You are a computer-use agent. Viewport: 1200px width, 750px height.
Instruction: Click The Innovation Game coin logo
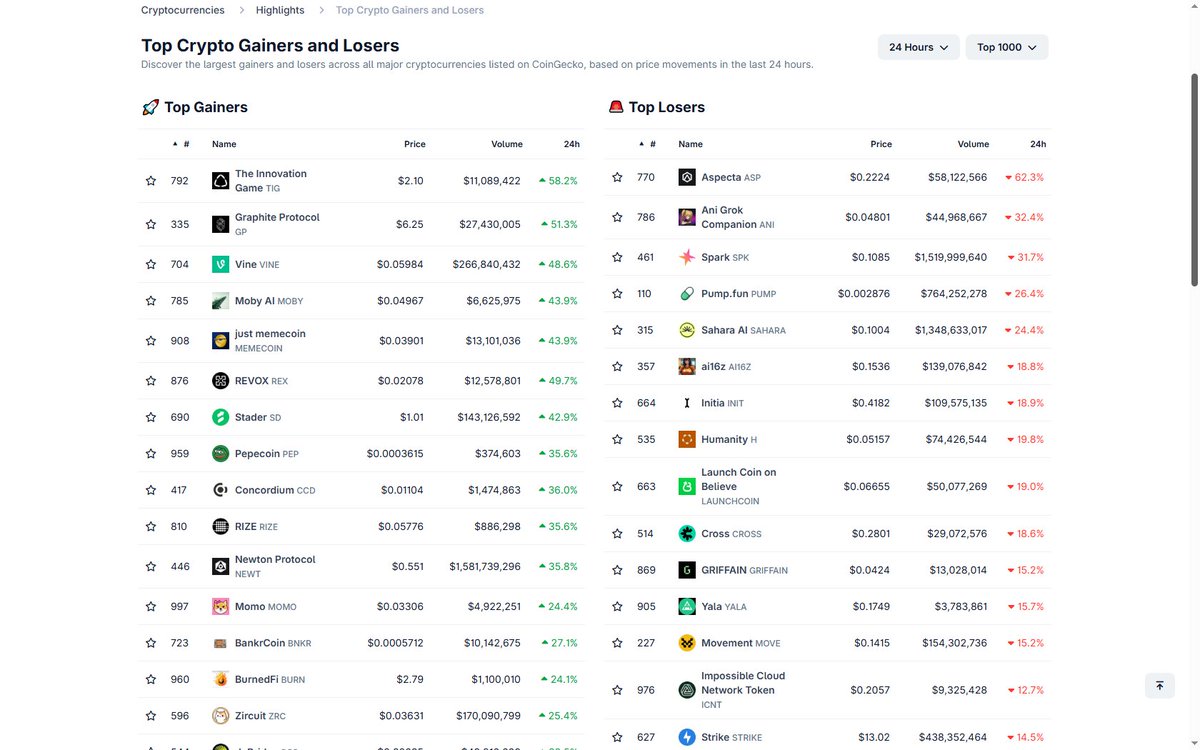221,181
